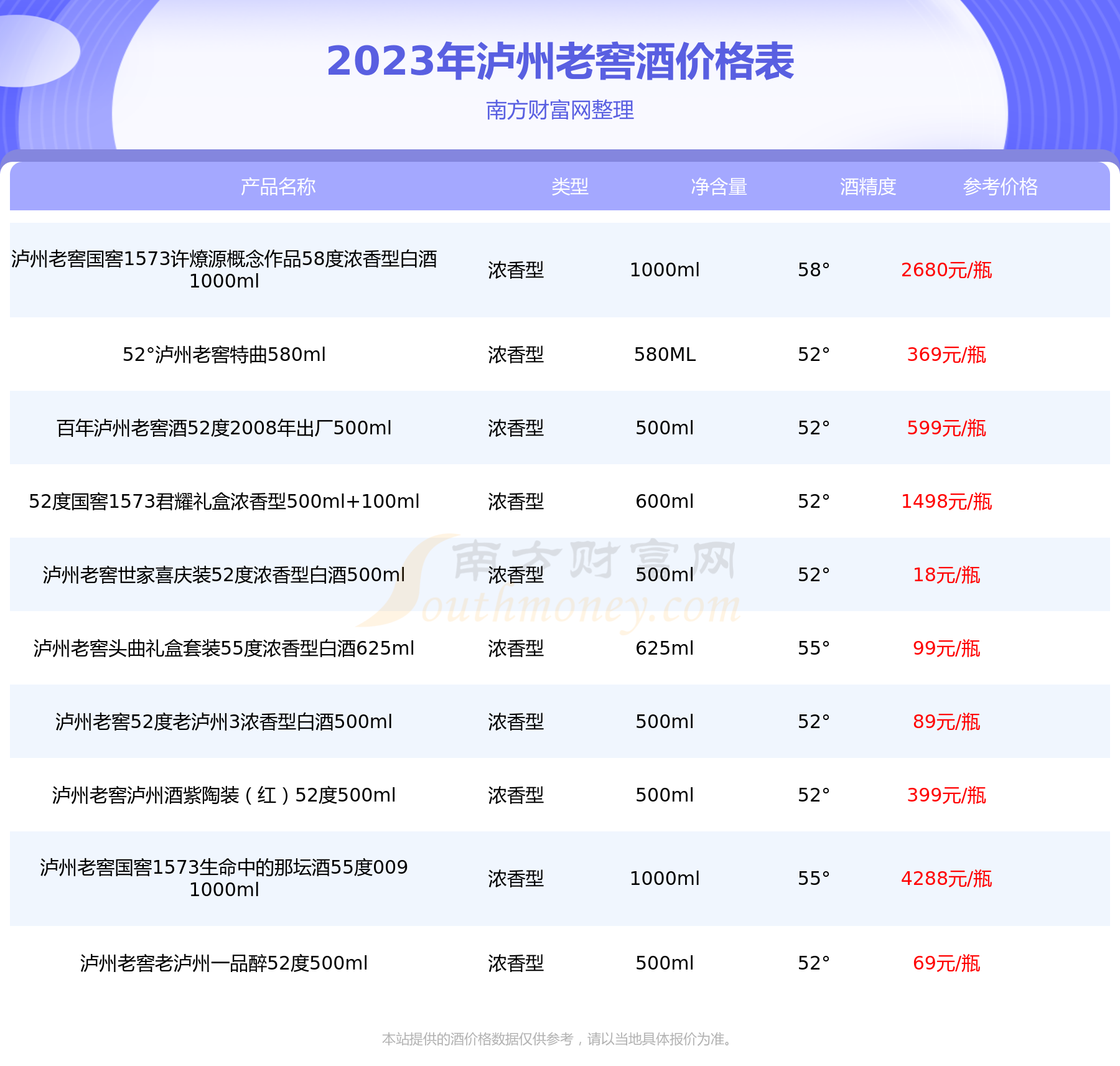Screen dimensions: 1120x1066
Task: Click the 399元/瓶 price
Action: pos(946,795)
